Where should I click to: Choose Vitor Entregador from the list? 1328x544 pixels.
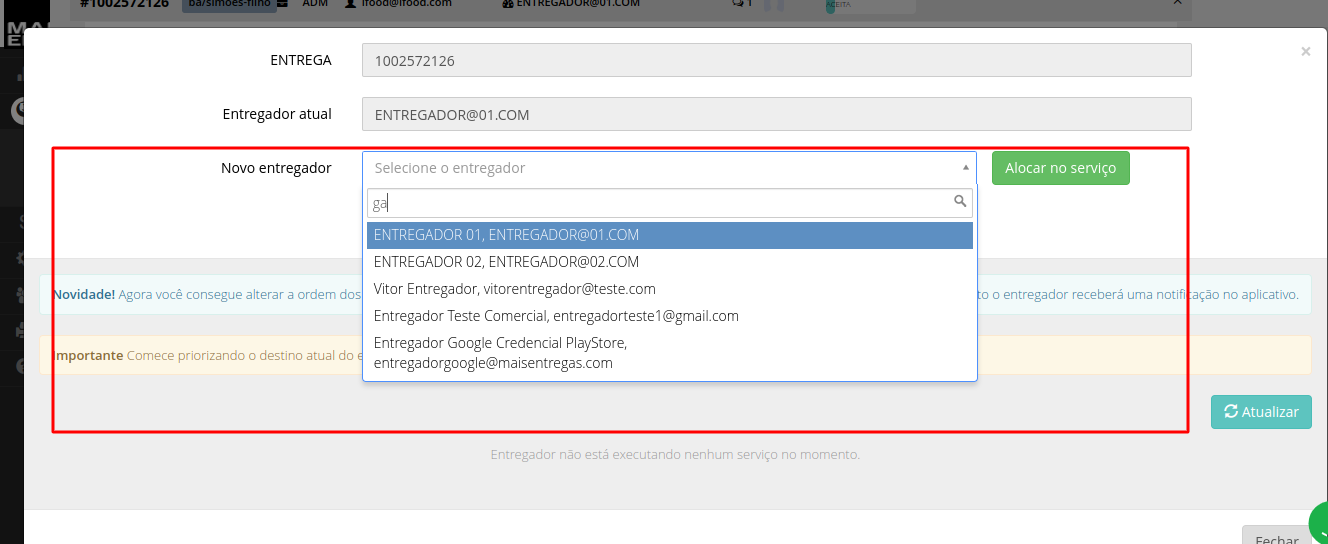click(669, 289)
